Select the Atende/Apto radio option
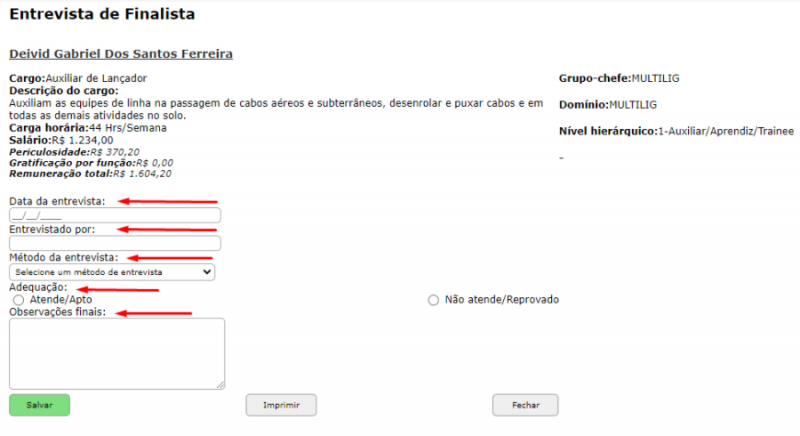Viewport: 800px width, 436px height. tap(19, 300)
